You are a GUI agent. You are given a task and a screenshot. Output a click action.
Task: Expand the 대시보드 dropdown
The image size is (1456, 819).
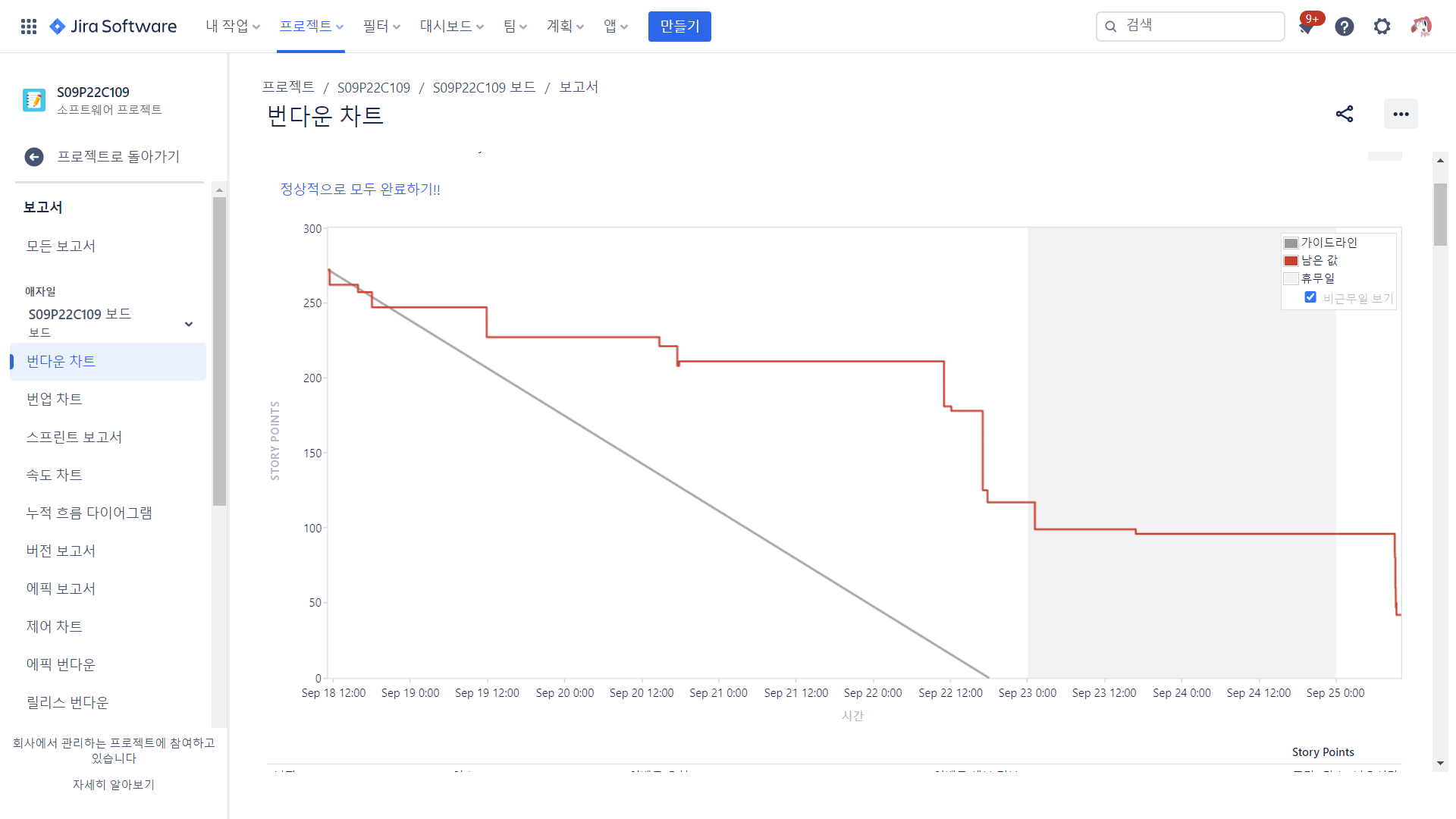coord(452,27)
